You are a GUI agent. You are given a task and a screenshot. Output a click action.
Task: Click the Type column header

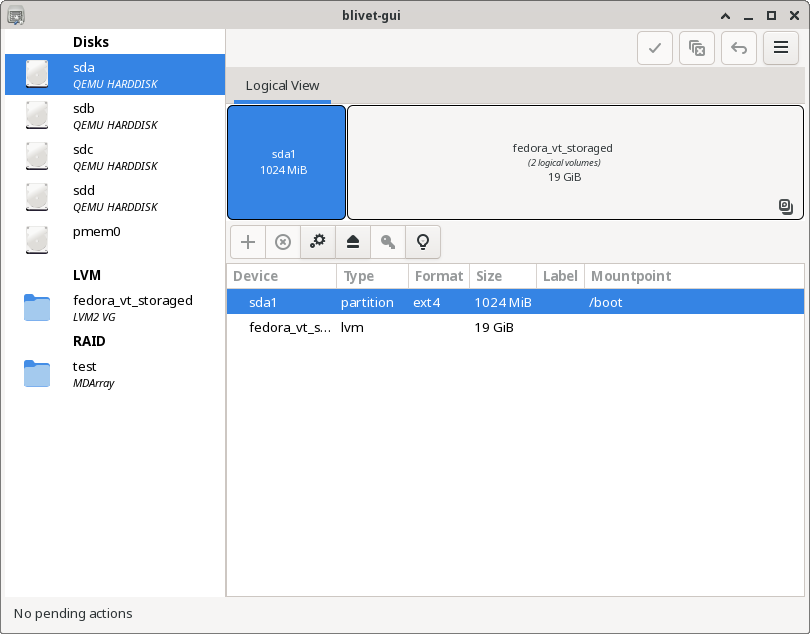click(x=372, y=276)
